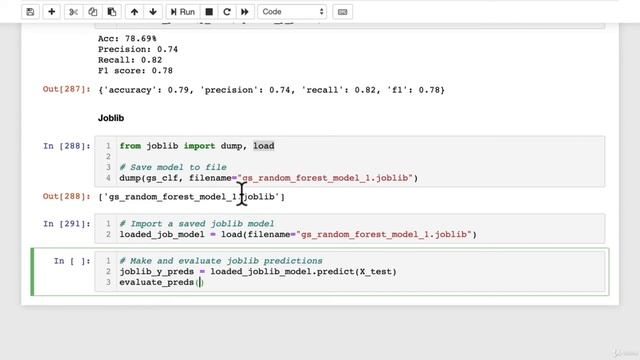This screenshot has width=640, height=360.
Task: Click the 'In [288]:' prompt label
Action: coord(67,146)
